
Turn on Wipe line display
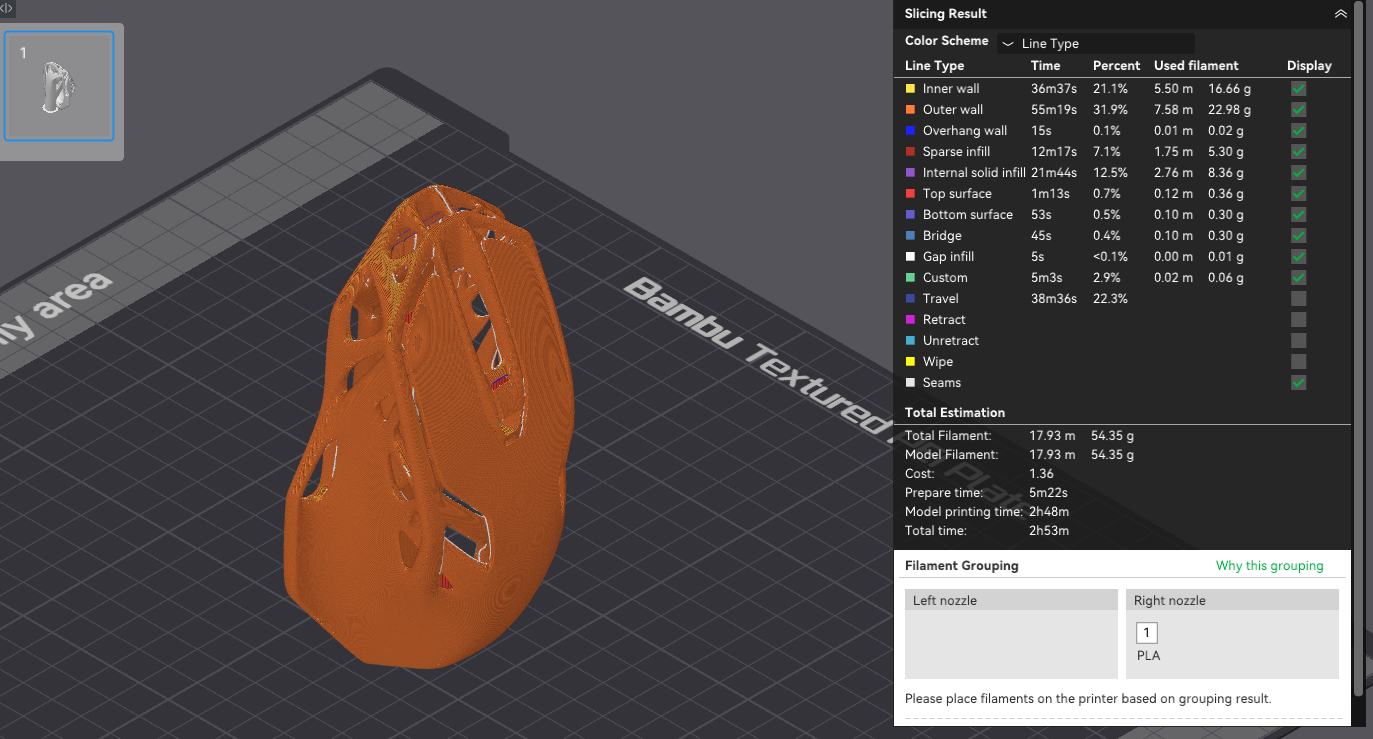pyautogui.click(x=1298, y=362)
